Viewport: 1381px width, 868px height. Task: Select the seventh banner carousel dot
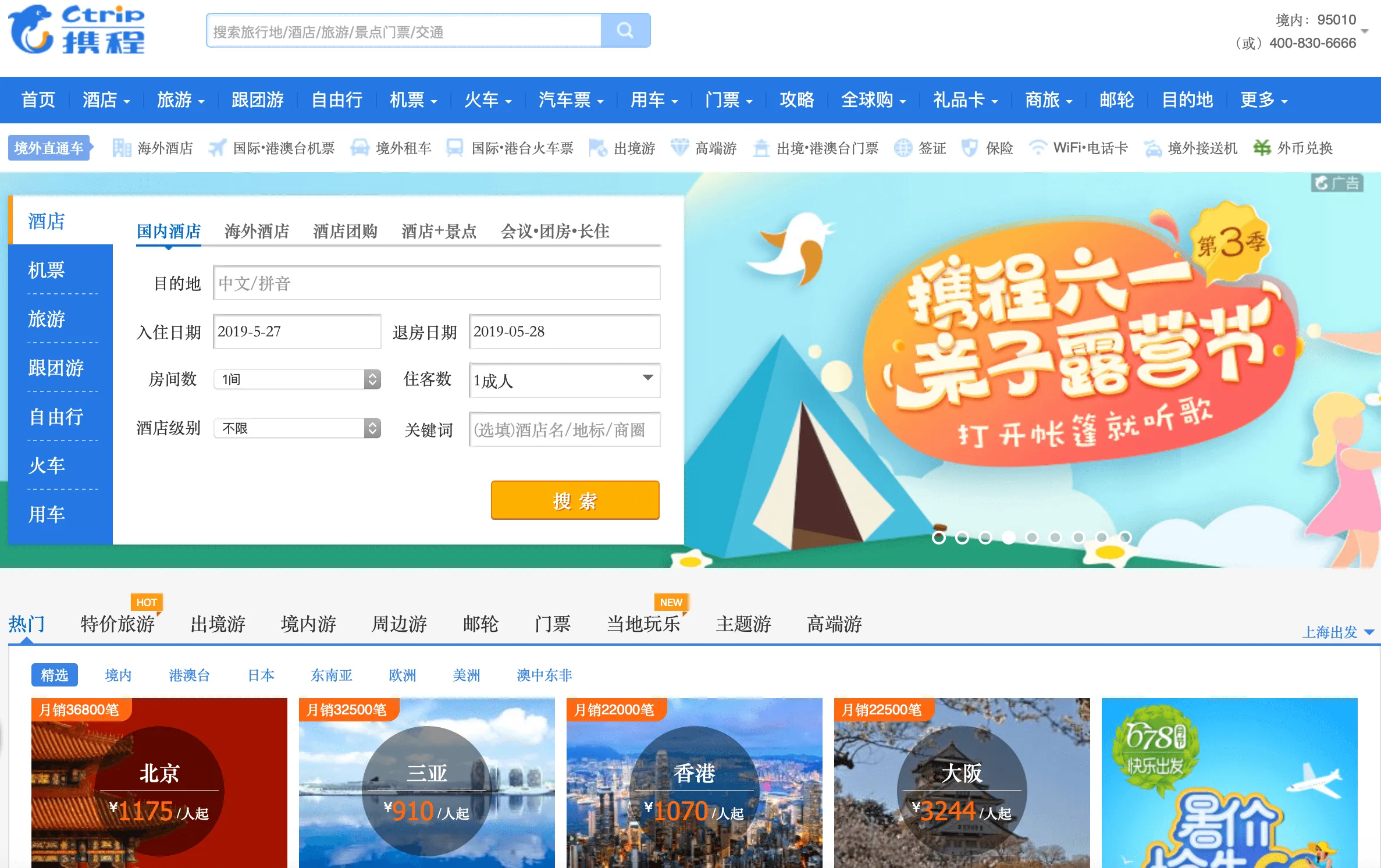[x=1078, y=538]
